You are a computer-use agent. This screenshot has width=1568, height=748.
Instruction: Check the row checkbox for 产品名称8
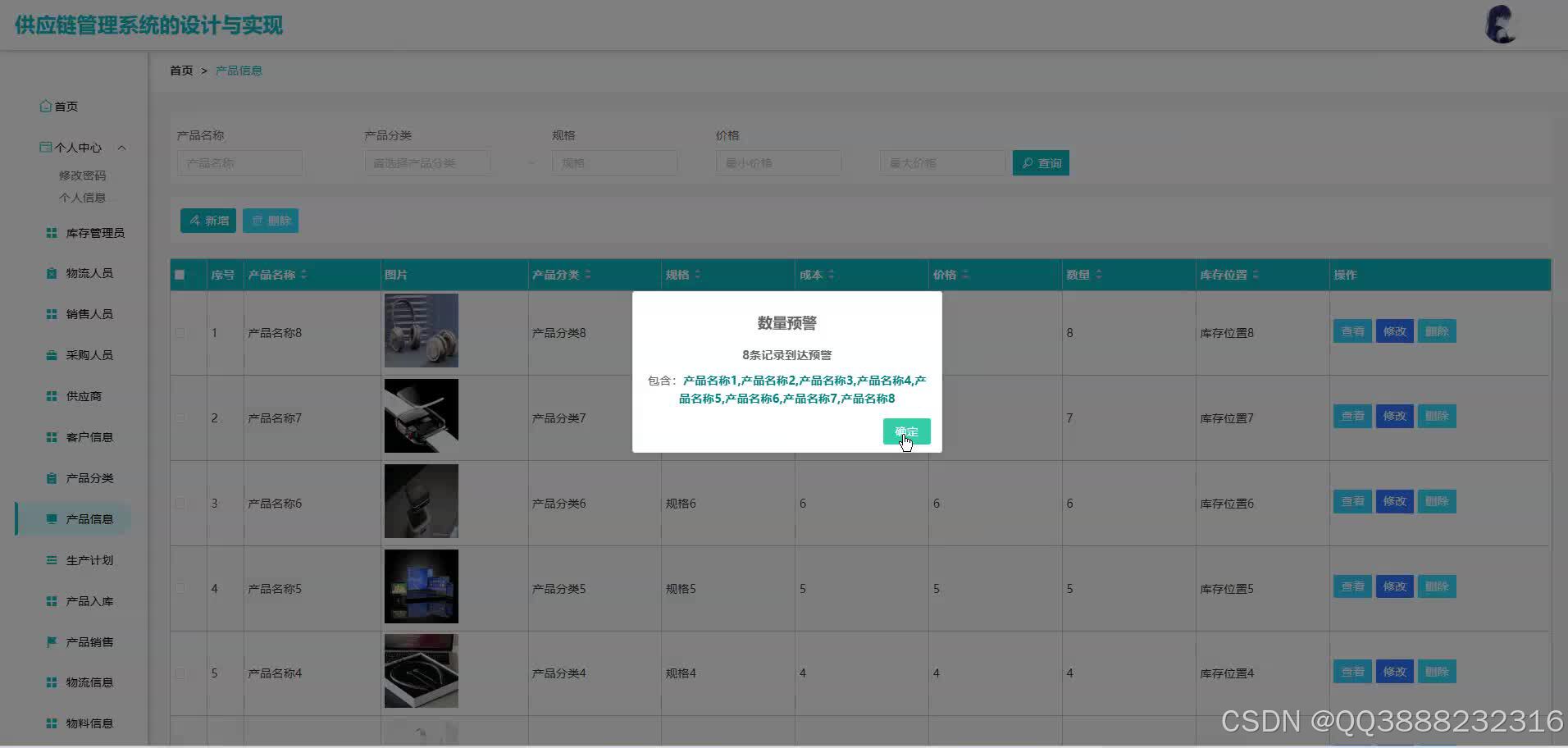pyautogui.click(x=180, y=333)
